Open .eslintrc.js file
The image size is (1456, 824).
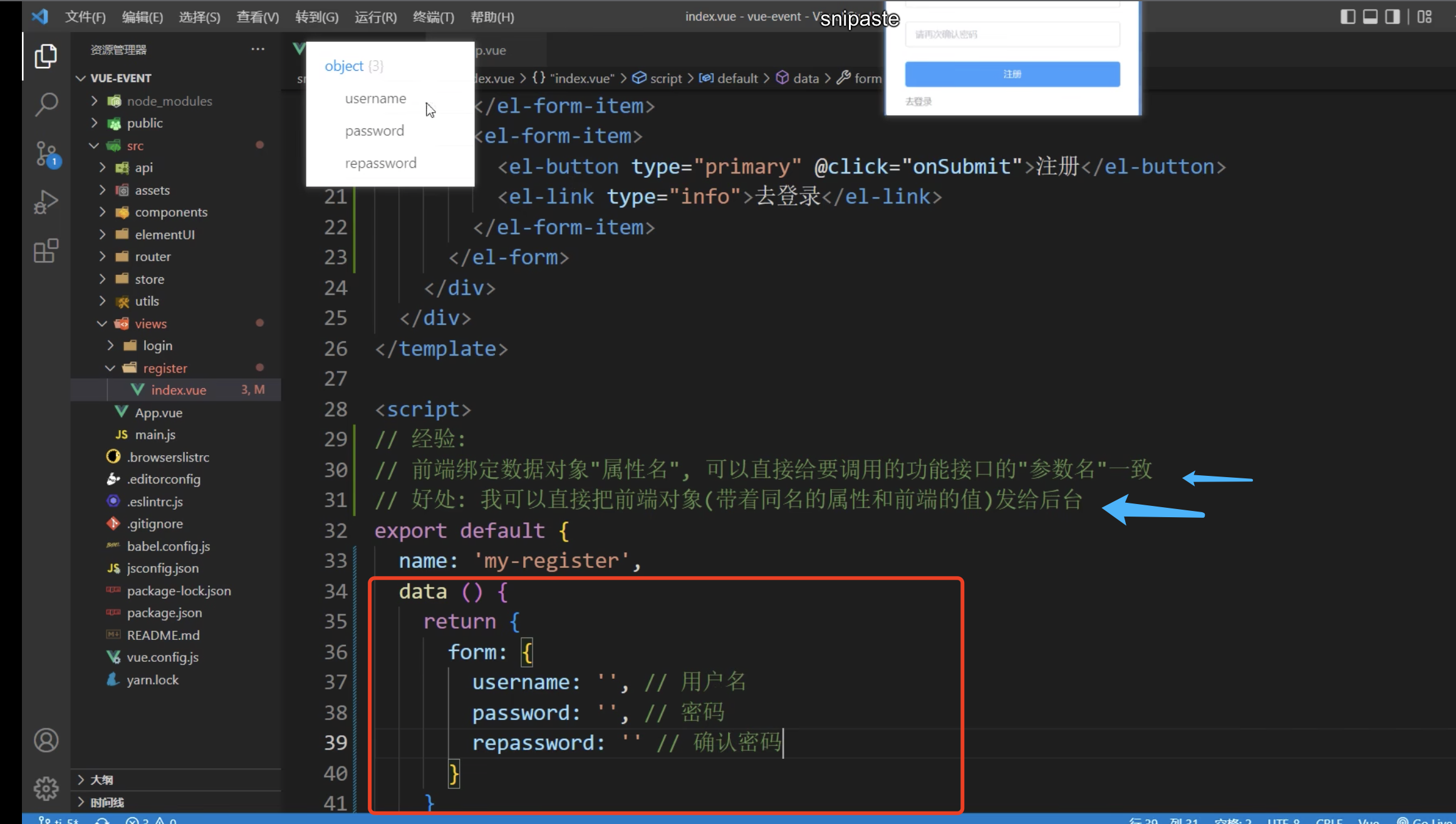pos(175,502)
